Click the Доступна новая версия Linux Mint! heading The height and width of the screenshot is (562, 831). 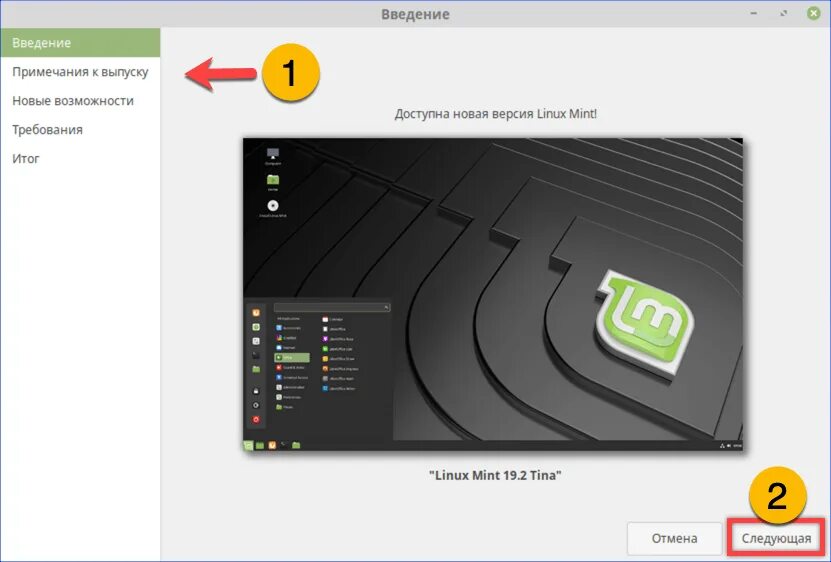pos(496,113)
